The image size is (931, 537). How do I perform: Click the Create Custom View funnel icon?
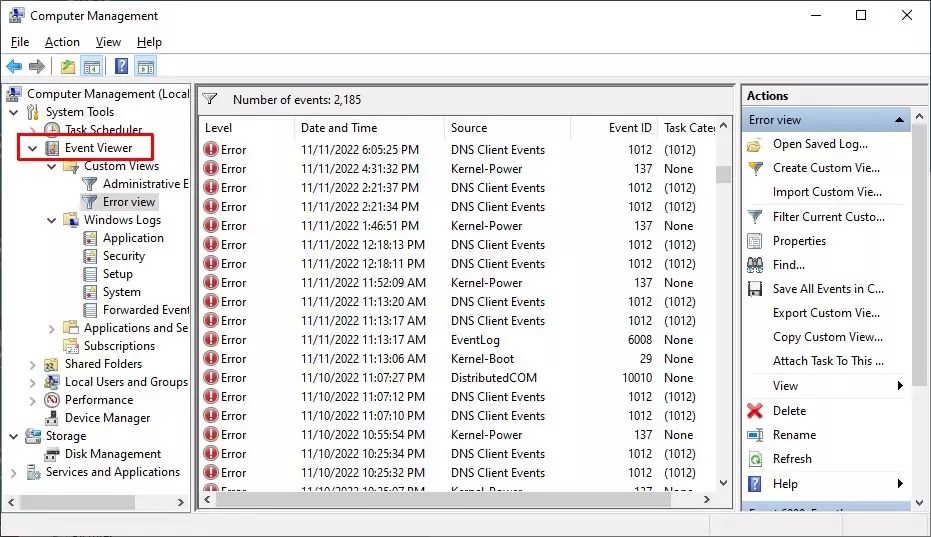(755, 168)
